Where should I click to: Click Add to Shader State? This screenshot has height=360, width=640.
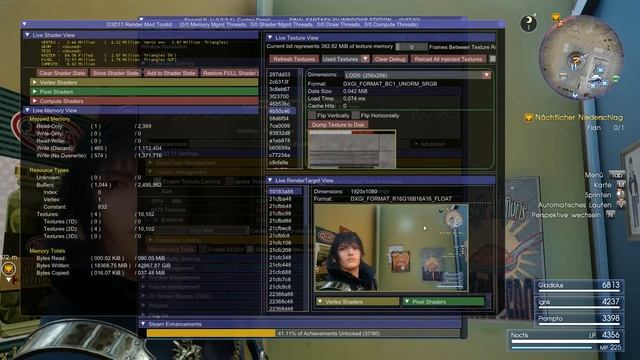click(x=171, y=73)
